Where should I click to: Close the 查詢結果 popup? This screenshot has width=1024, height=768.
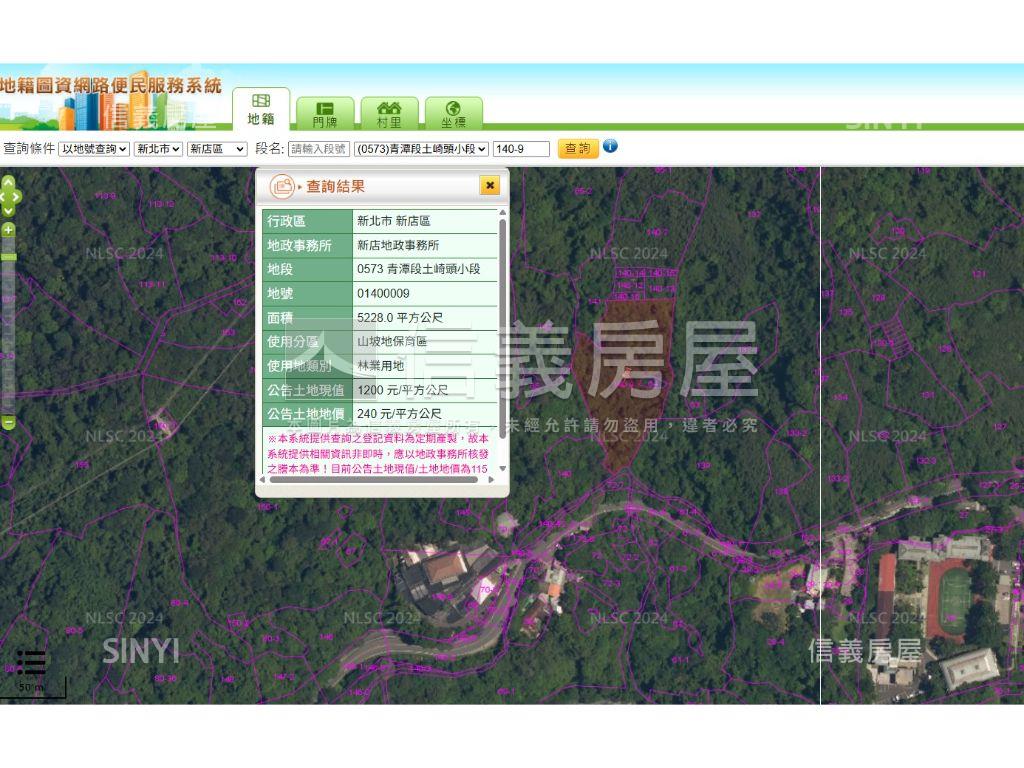(x=490, y=185)
